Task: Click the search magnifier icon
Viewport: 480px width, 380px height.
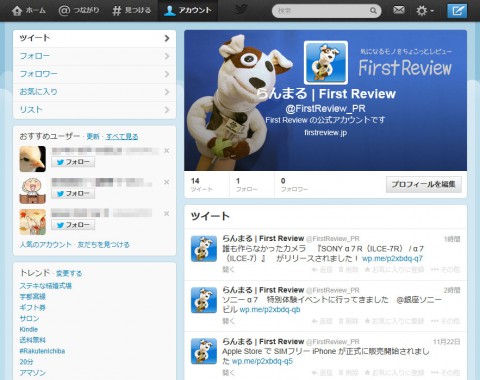Action: [x=373, y=11]
